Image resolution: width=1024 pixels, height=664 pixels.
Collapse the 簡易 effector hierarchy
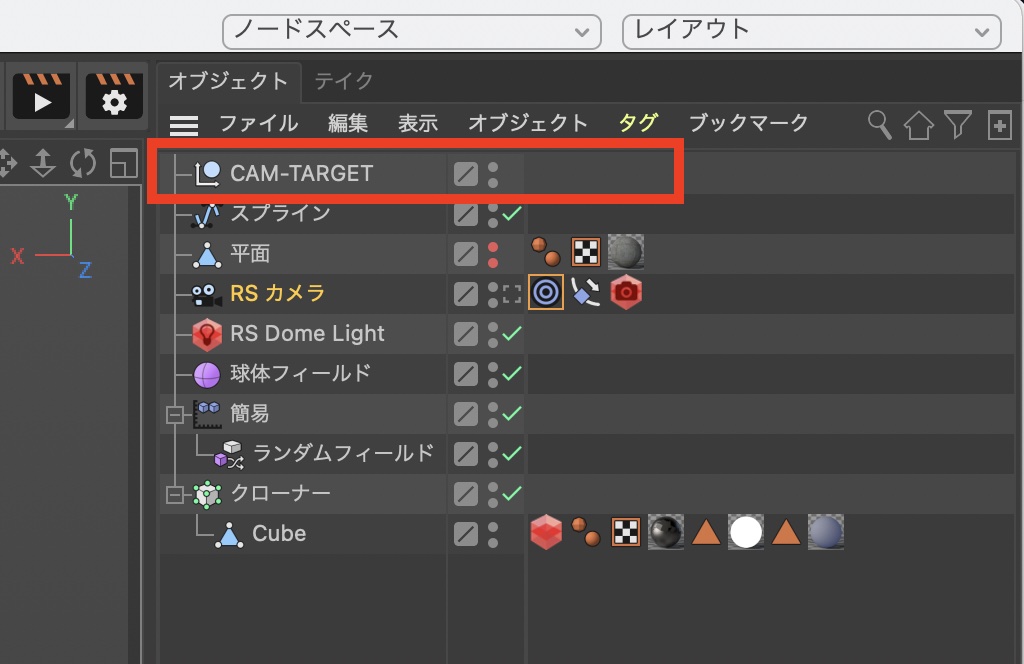tap(176, 414)
